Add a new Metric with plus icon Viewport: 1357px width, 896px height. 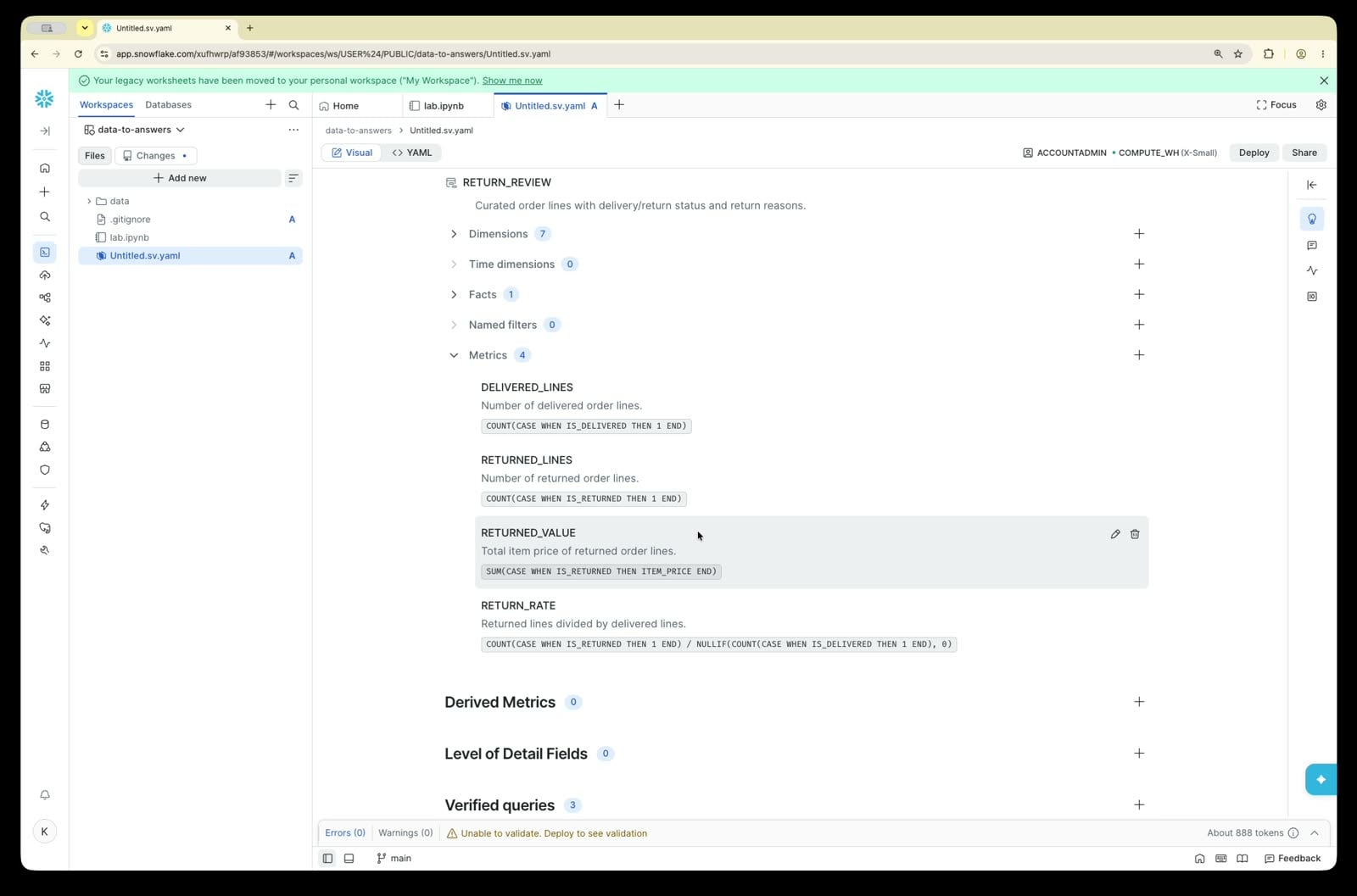(x=1139, y=355)
